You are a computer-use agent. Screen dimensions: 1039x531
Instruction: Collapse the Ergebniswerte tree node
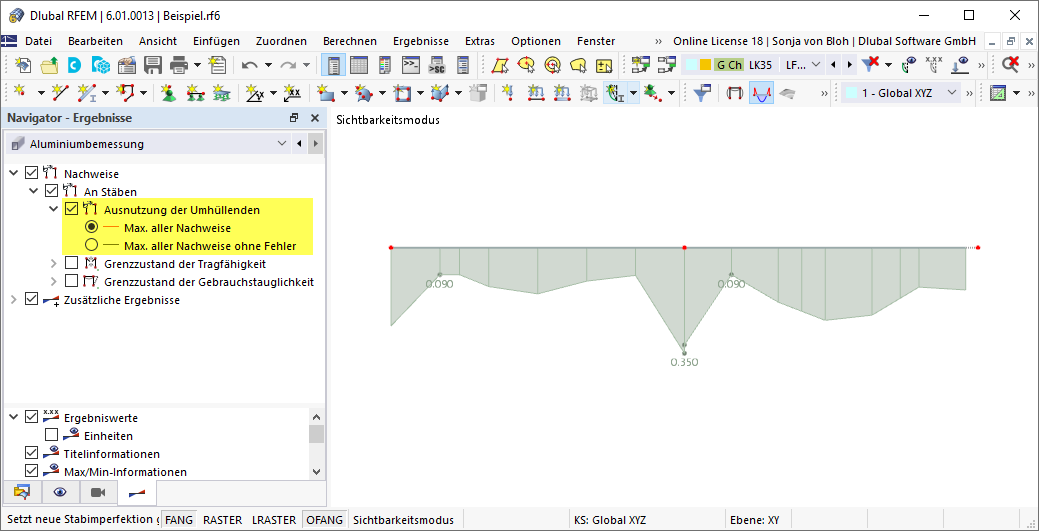pos(13,418)
